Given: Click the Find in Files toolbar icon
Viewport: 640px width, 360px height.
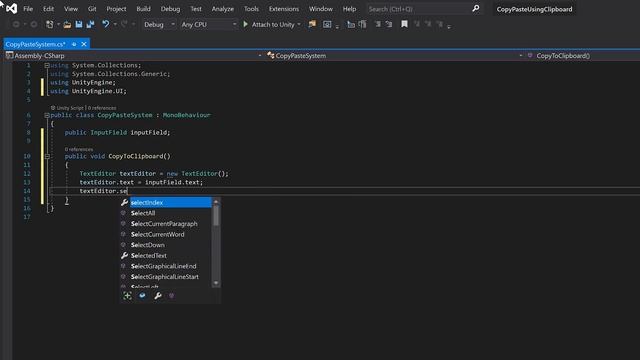Looking at the screenshot, I should (x=312, y=24).
